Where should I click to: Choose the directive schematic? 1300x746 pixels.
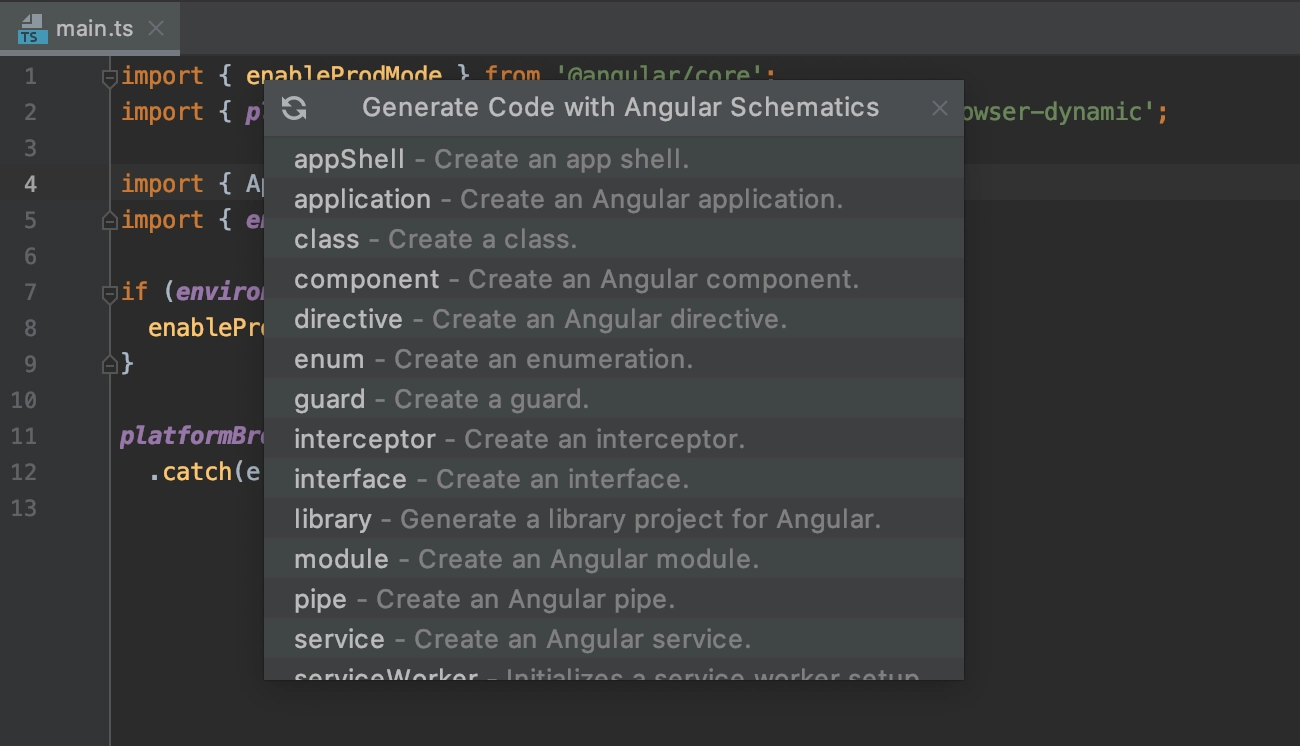[x=614, y=319]
